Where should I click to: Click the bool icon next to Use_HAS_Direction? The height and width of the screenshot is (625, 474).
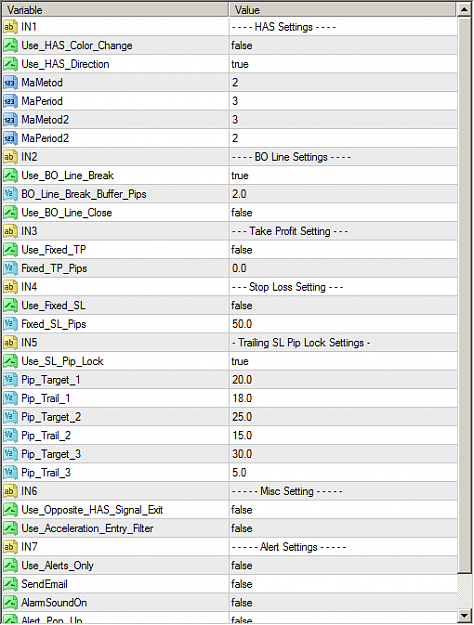click(10, 64)
